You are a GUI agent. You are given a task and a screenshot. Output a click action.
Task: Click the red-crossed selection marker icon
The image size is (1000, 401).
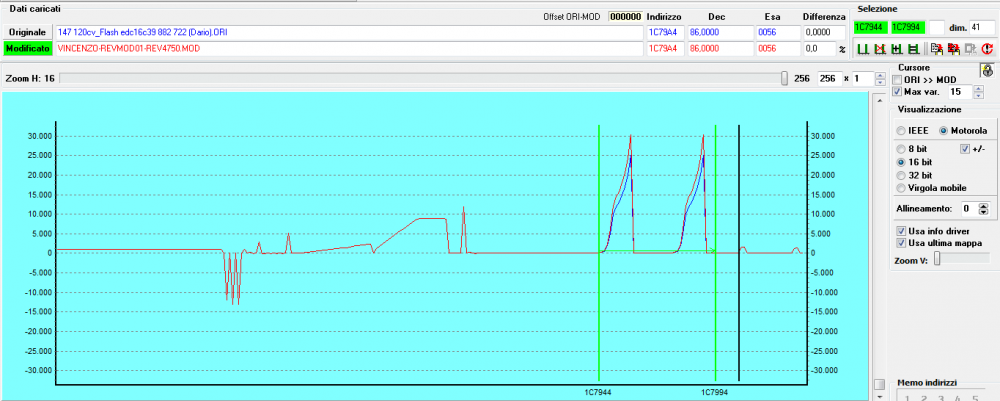point(878,48)
